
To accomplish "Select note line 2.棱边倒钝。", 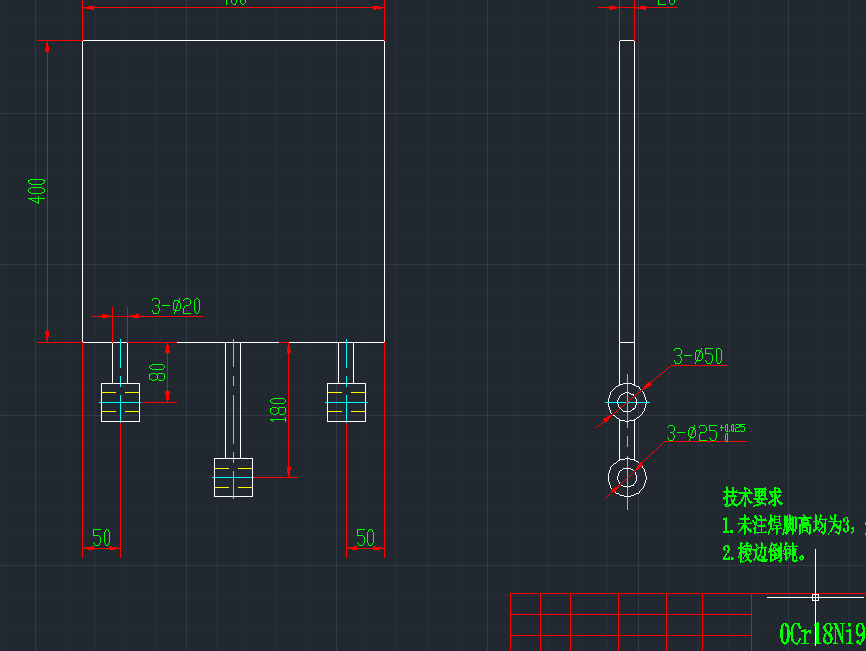I will (x=763, y=553).
